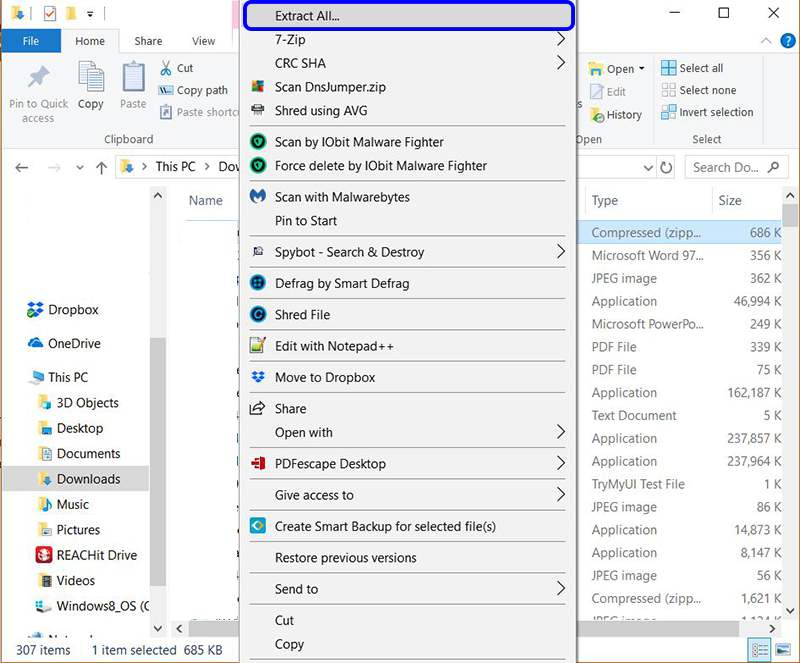Viewport: 800px width, 663px height.
Task: Open the Downloads folder in sidebar
Action: (x=88, y=479)
